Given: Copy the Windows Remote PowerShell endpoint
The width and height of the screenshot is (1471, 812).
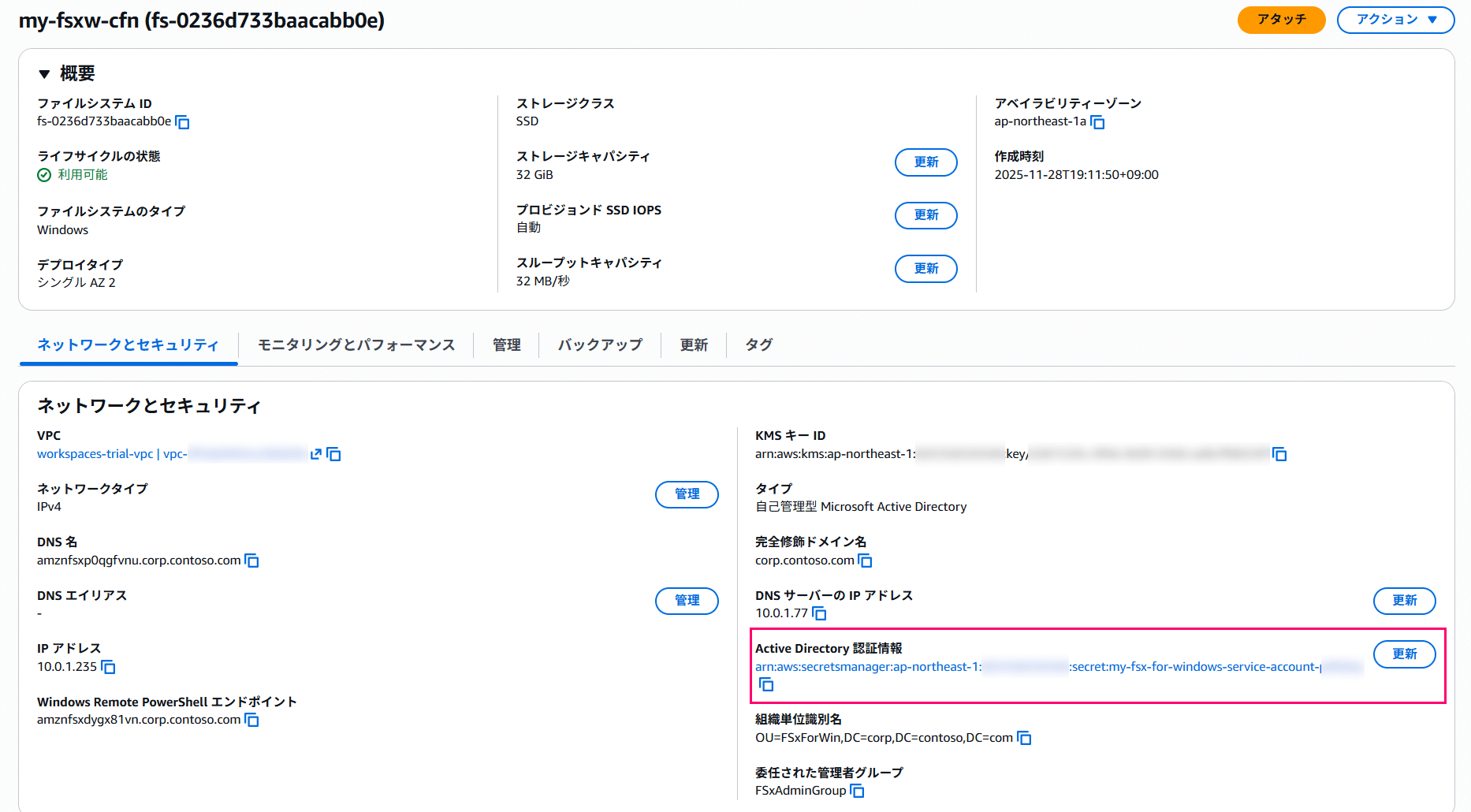Looking at the screenshot, I should point(252,720).
